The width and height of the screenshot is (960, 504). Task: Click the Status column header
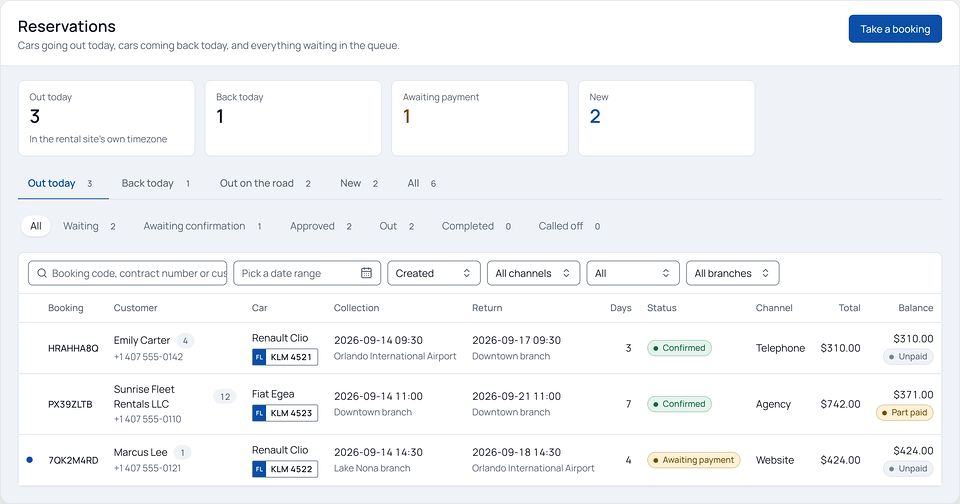coord(662,308)
